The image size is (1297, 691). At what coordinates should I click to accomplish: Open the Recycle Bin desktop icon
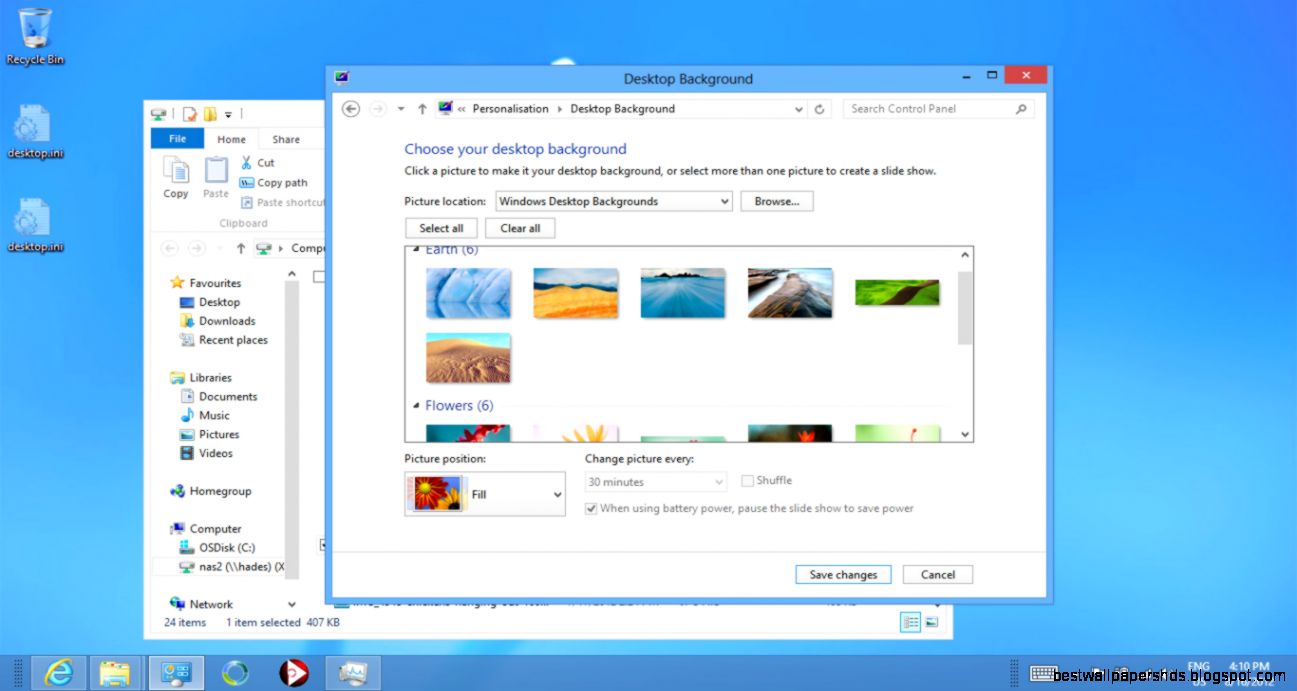point(35,36)
